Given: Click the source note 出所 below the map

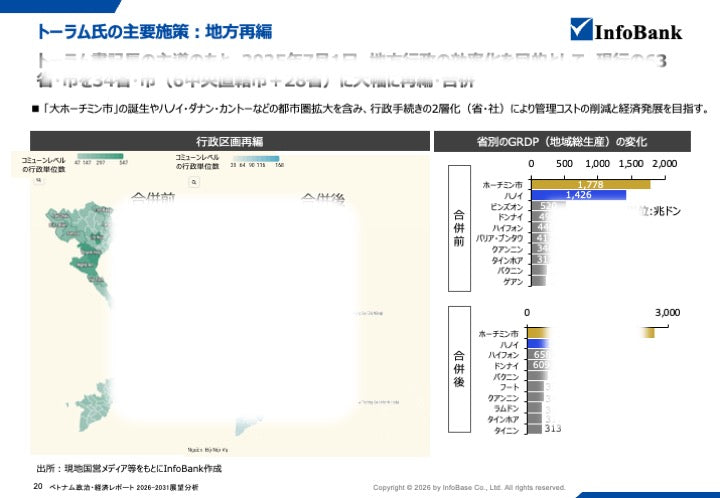Looking at the screenshot, I should pos(129,467).
